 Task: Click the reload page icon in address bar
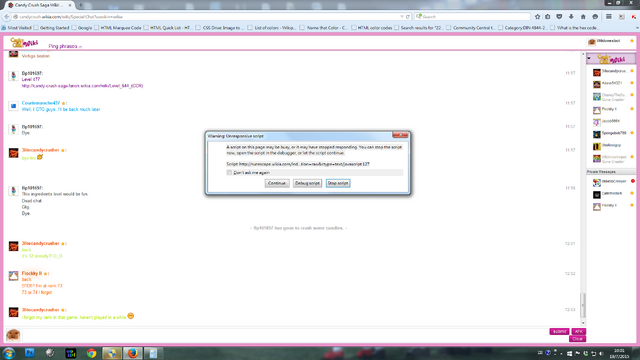coord(408,17)
